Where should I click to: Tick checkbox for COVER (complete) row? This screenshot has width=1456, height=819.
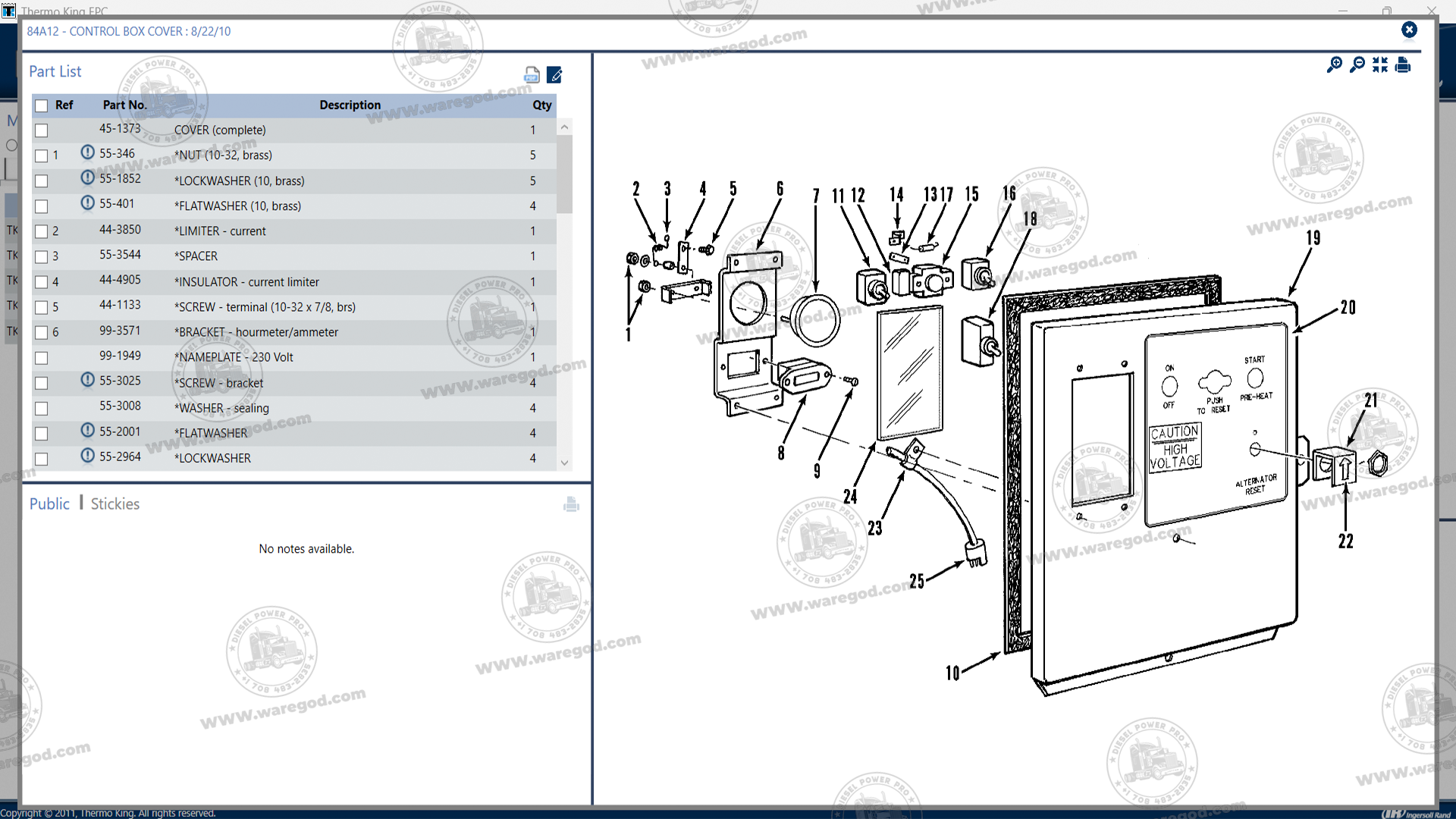(x=42, y=131)
